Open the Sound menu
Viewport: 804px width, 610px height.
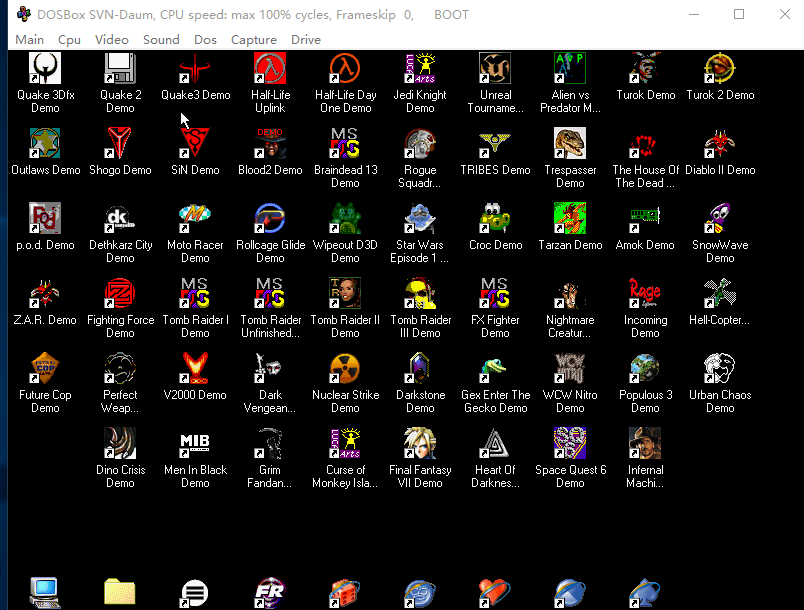[161, 39]
